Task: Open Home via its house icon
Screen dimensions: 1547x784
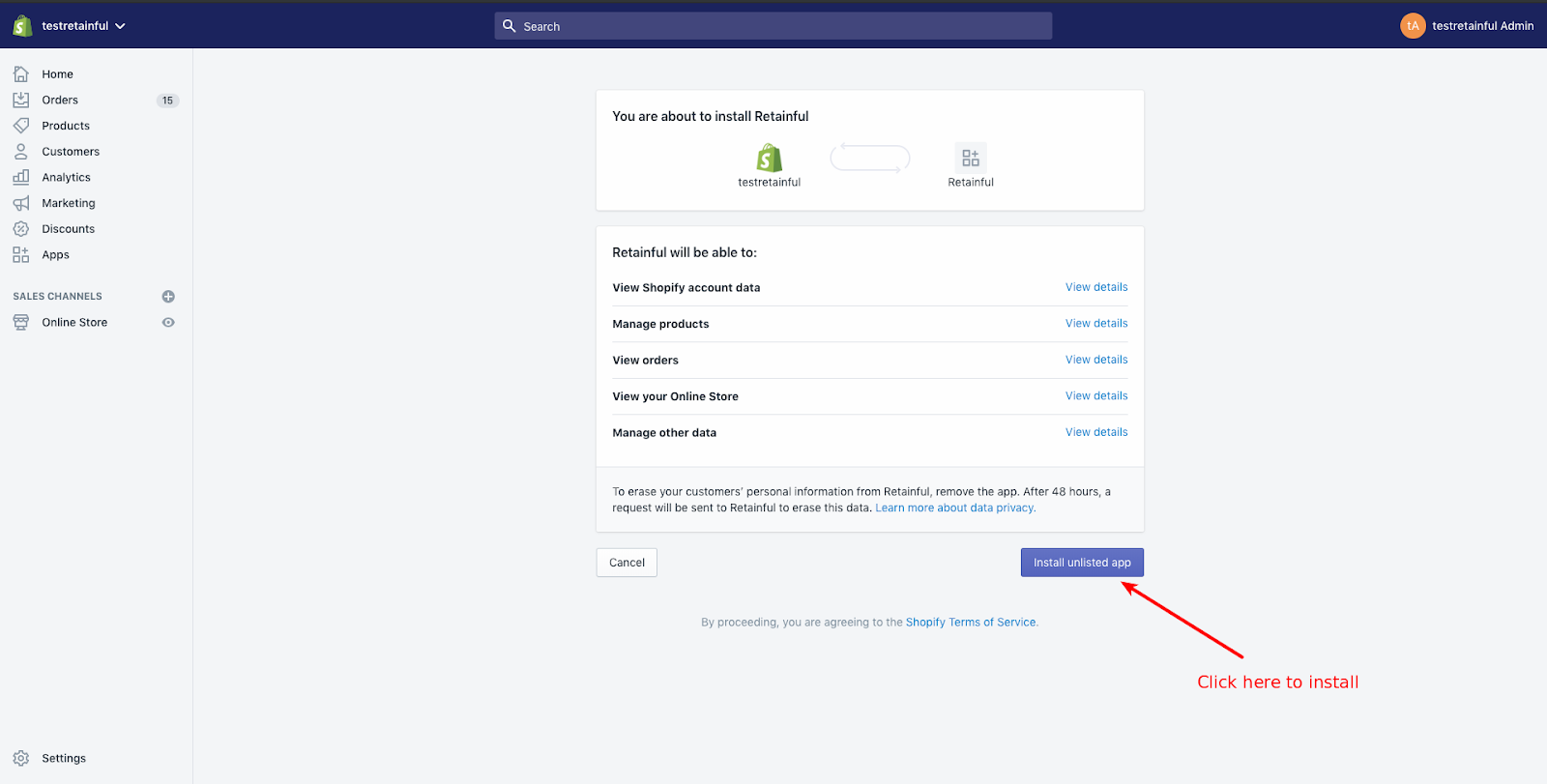Action: pos(21,73)
